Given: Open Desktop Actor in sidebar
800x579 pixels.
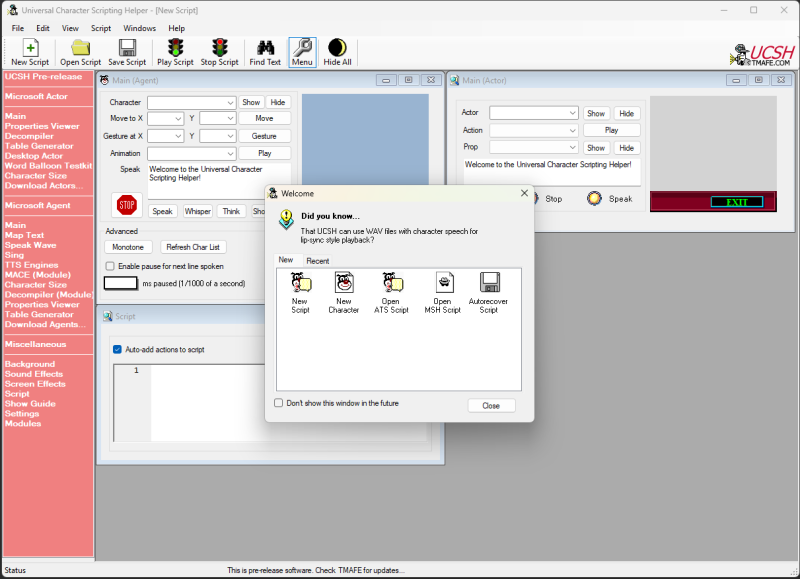Looking at the screenshot, I should tap(34, 156).
